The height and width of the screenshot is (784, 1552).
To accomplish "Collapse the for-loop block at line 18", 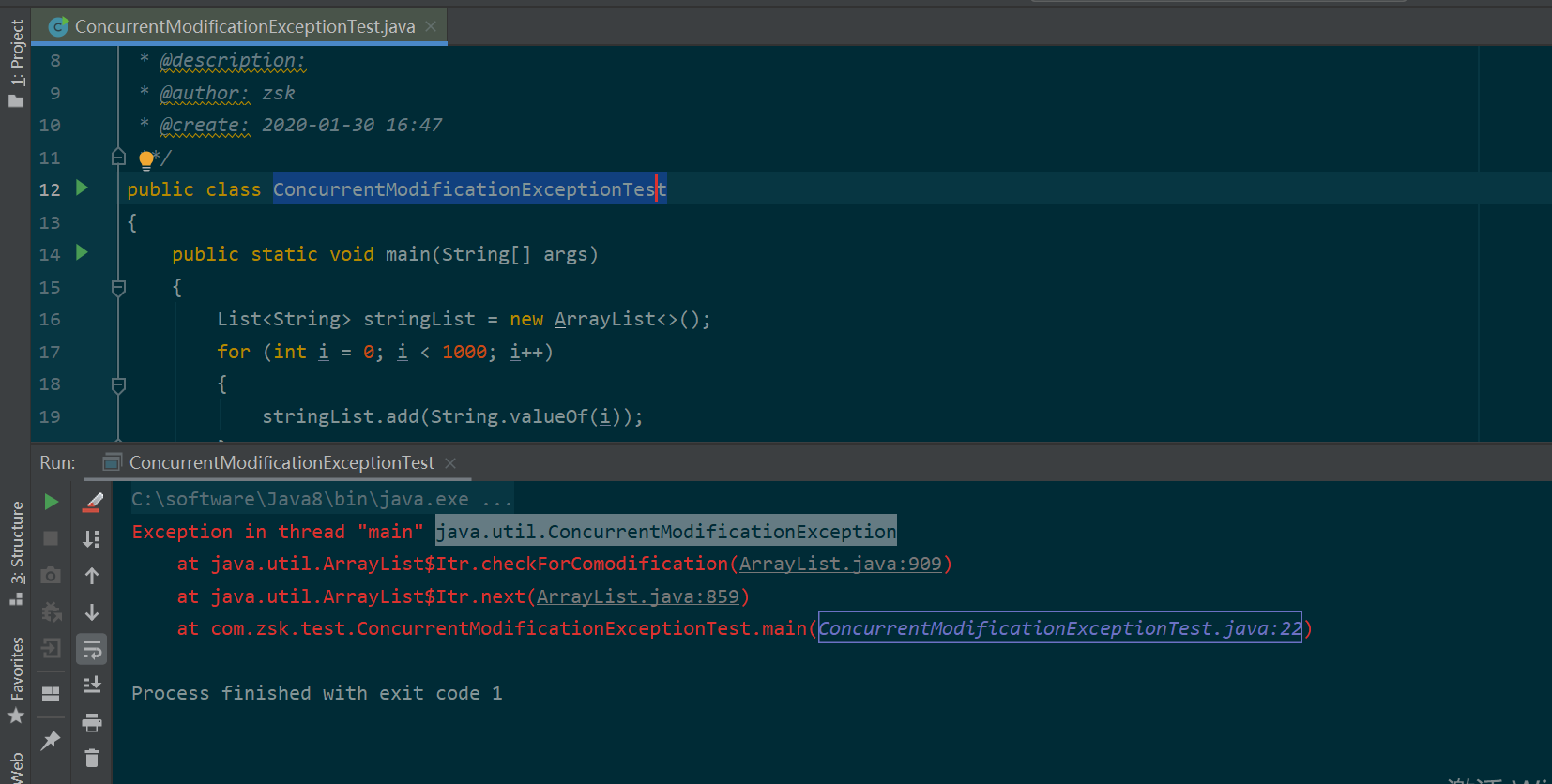I will [x=118, y=384].
